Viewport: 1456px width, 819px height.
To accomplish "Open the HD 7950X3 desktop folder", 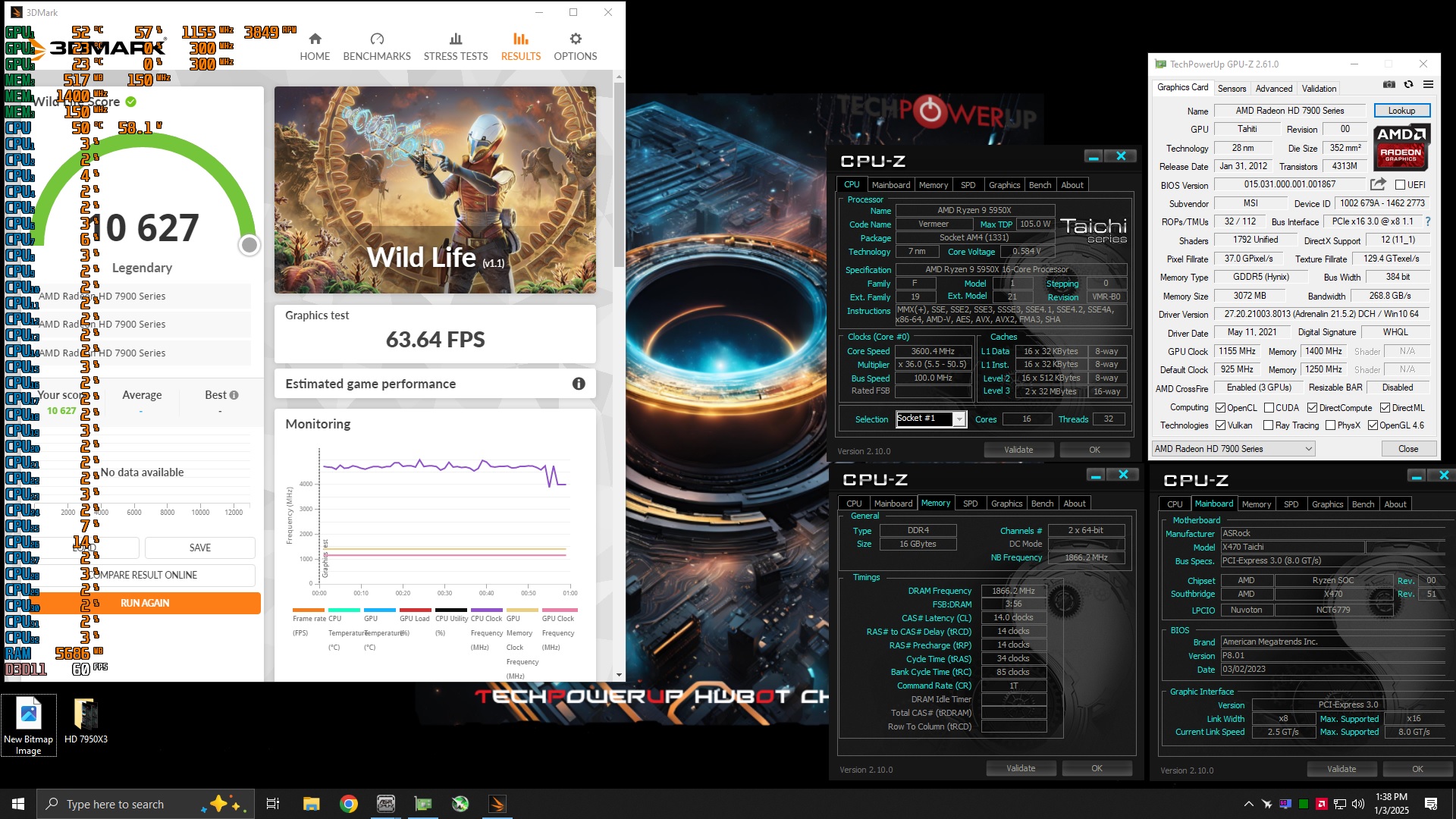I will [x=86, y=720].
